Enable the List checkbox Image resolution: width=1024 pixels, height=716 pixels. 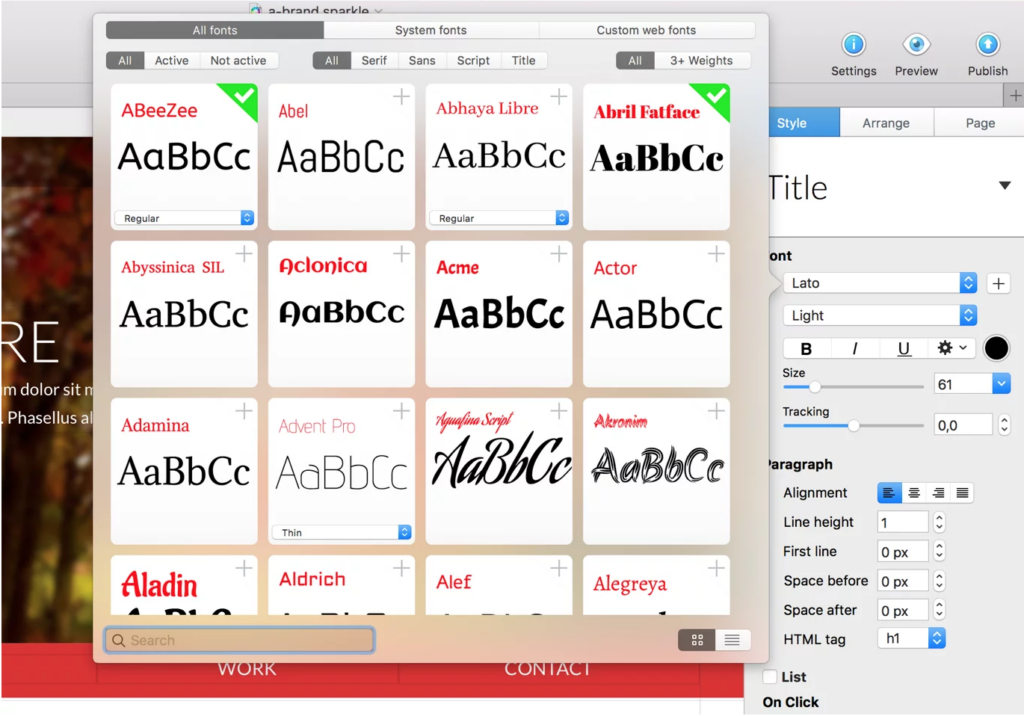point(770,677)
